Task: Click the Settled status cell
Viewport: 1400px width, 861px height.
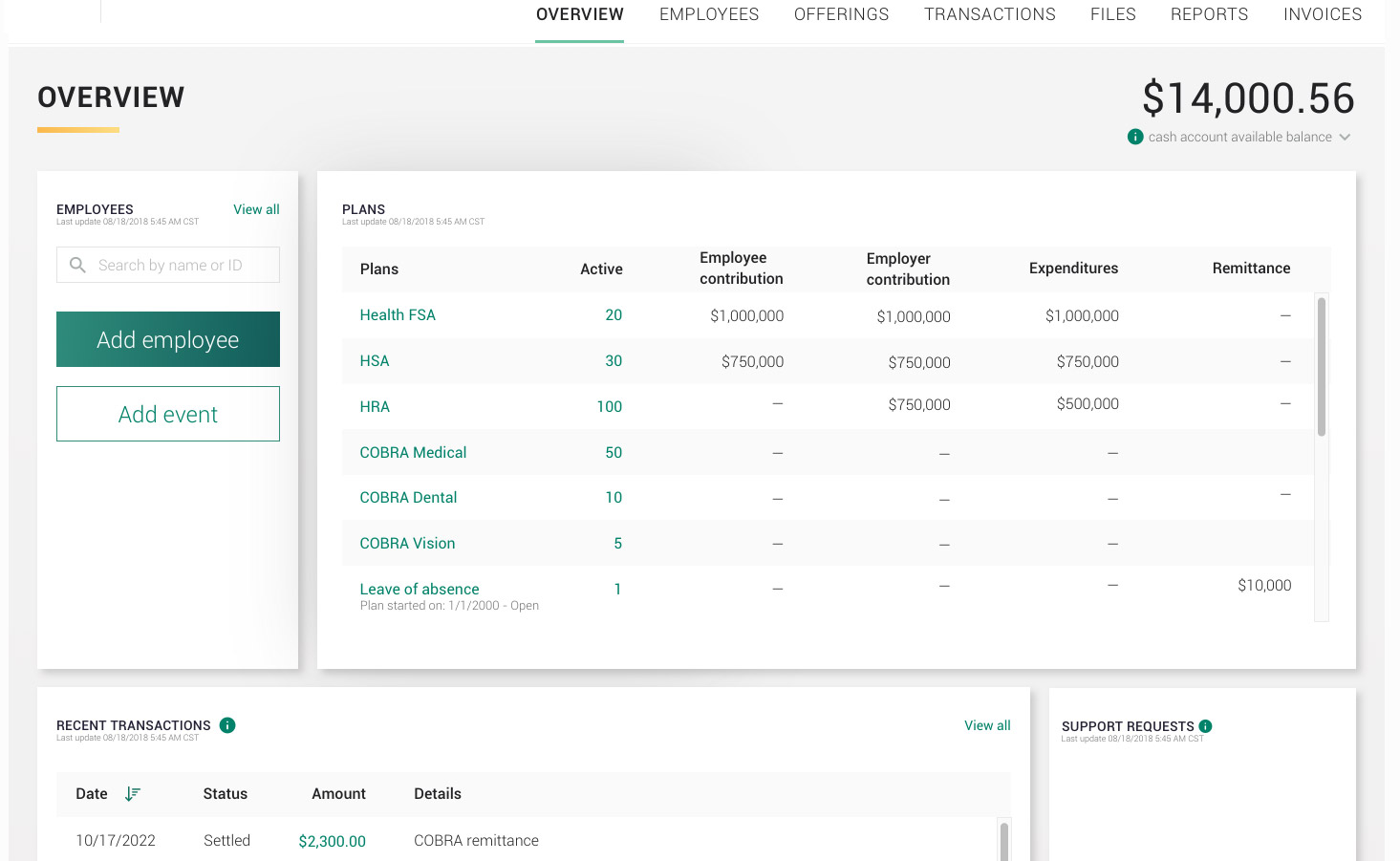Action: (x=226, y=840)
